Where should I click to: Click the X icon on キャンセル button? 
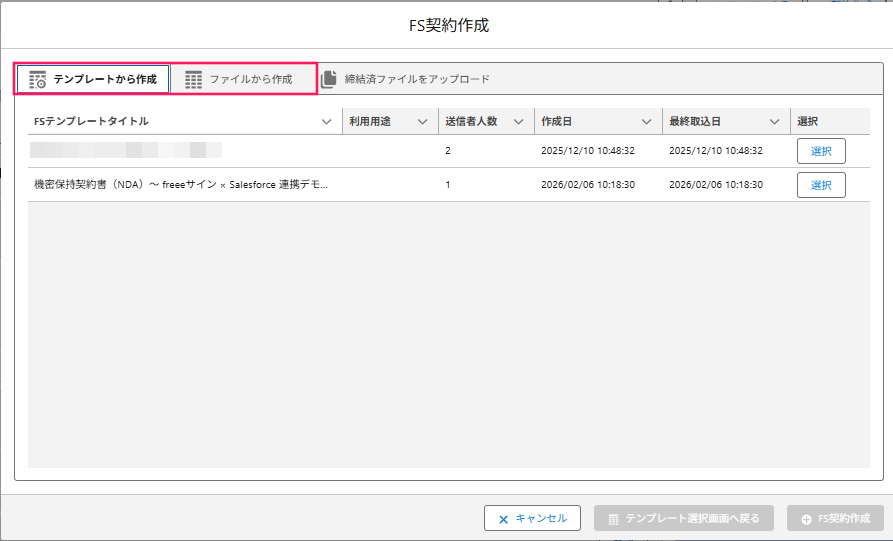coord(503,519)
